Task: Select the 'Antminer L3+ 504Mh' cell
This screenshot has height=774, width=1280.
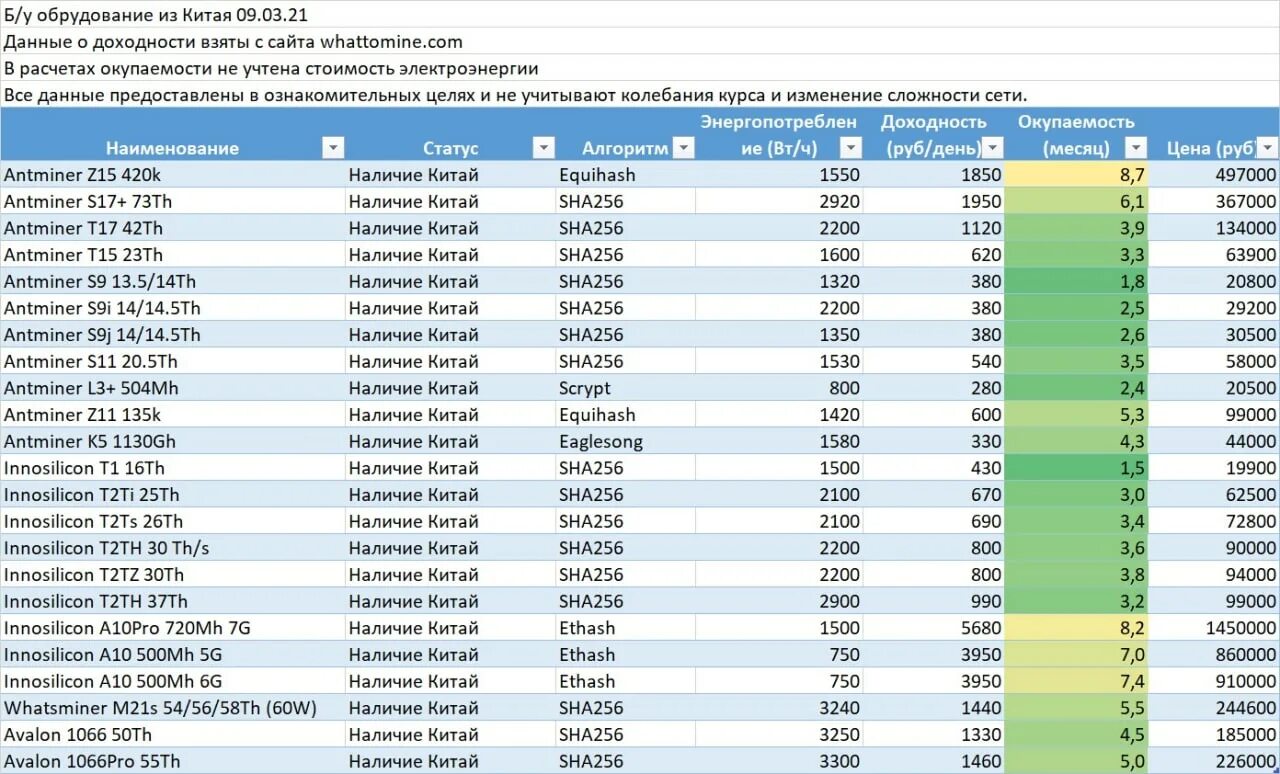Action: [x=172, y=388]
